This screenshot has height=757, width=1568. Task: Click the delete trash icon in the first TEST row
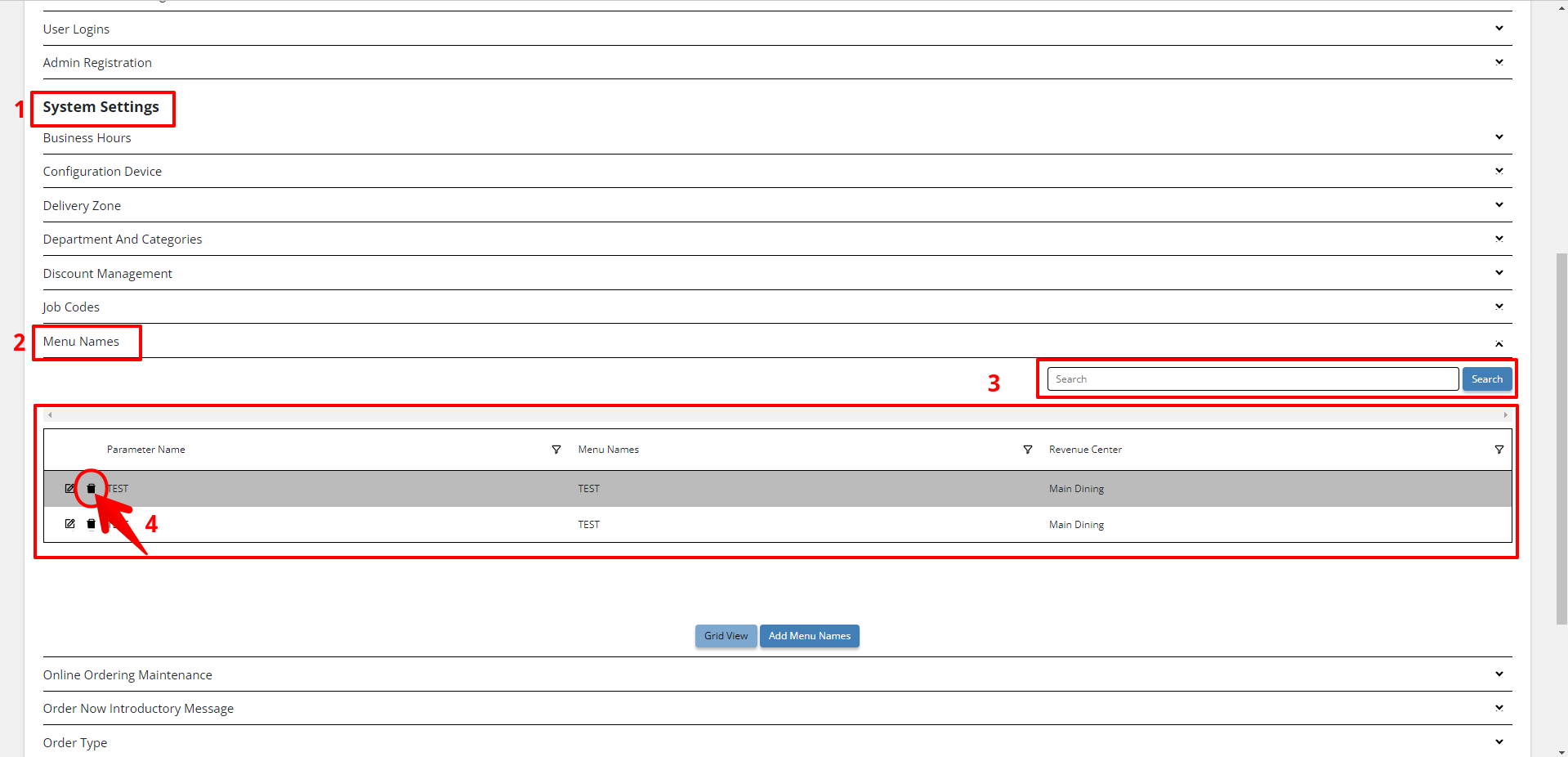(91, 488)
